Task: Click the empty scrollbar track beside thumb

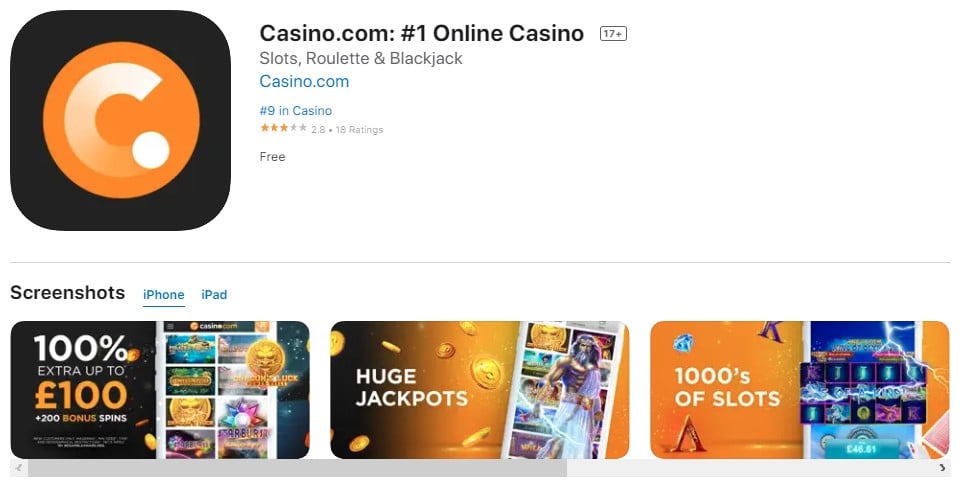Action: tap(750, 469)
